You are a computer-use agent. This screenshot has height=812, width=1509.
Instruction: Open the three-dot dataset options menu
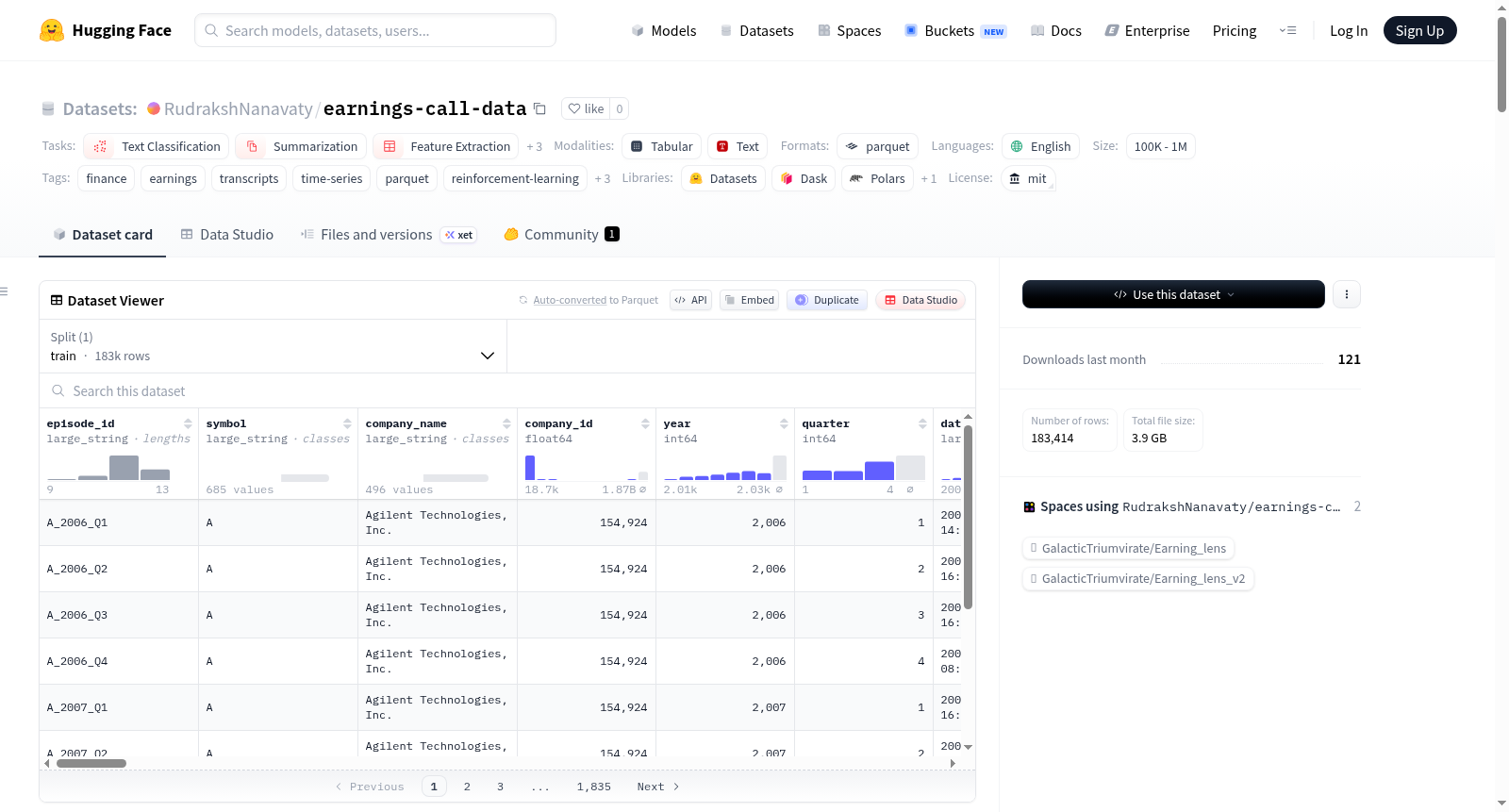1347,294
